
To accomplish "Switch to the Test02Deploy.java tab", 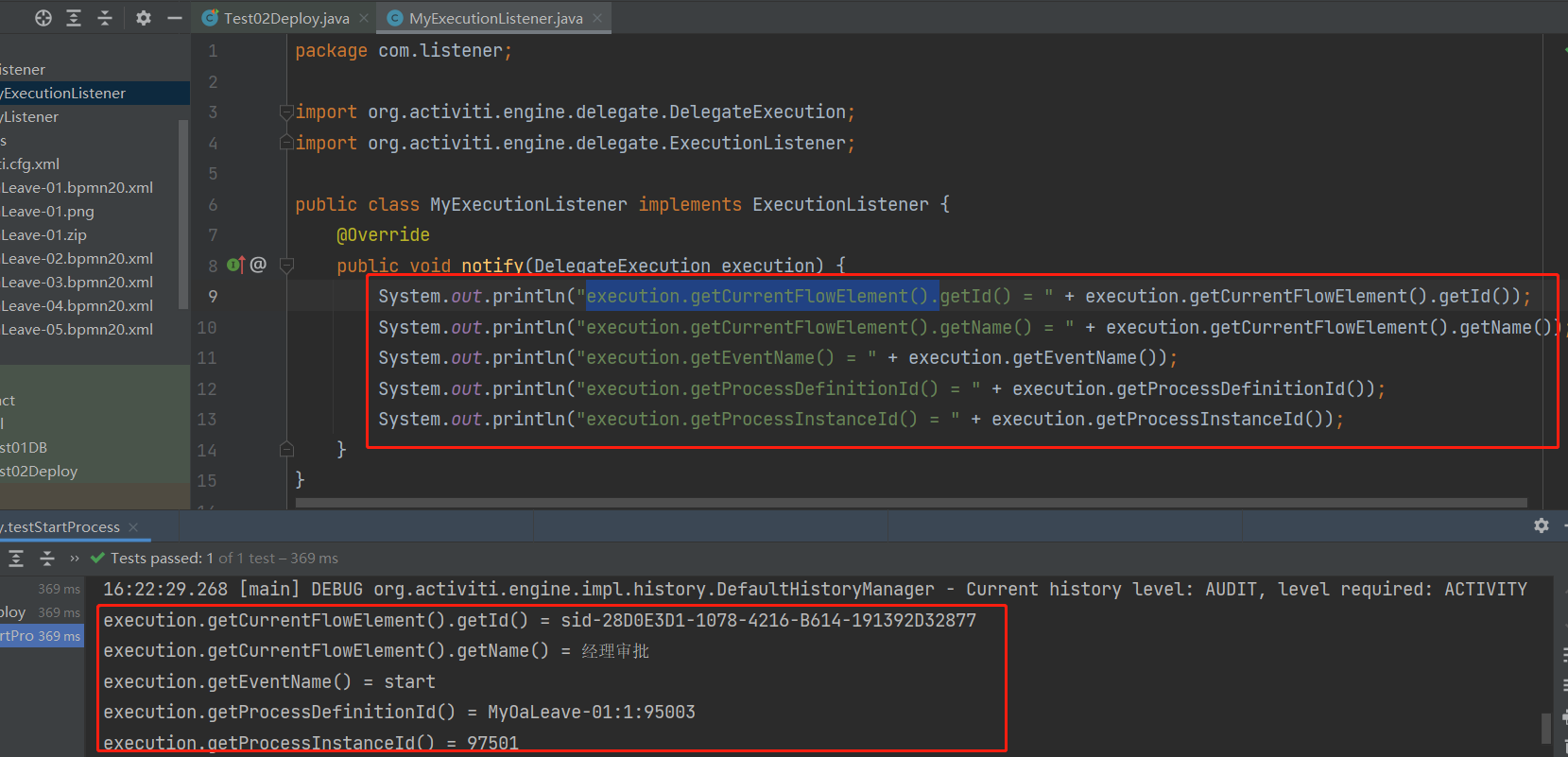I will click(285, 18).
